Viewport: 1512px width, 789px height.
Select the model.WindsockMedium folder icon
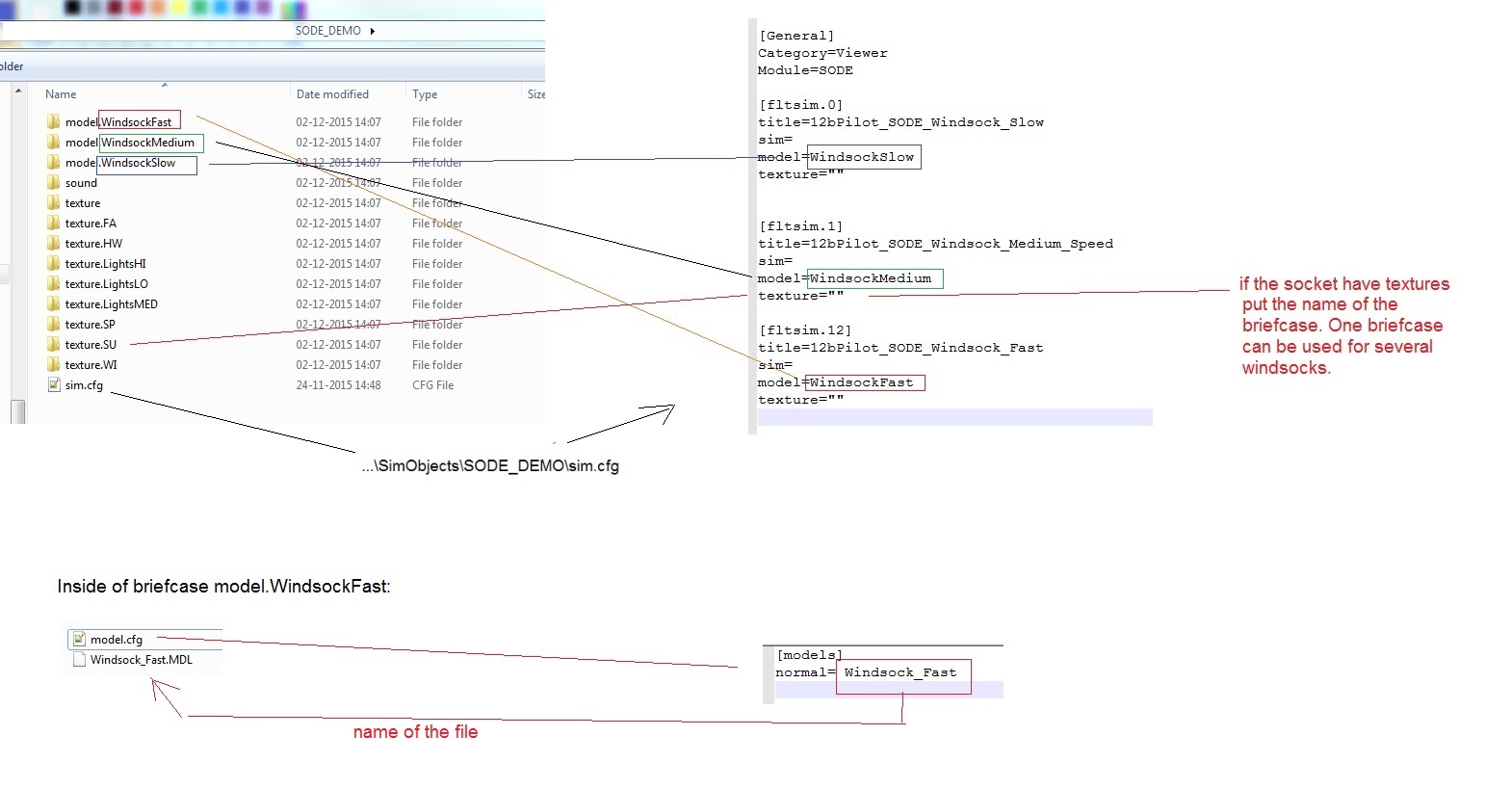coord(53,143)
